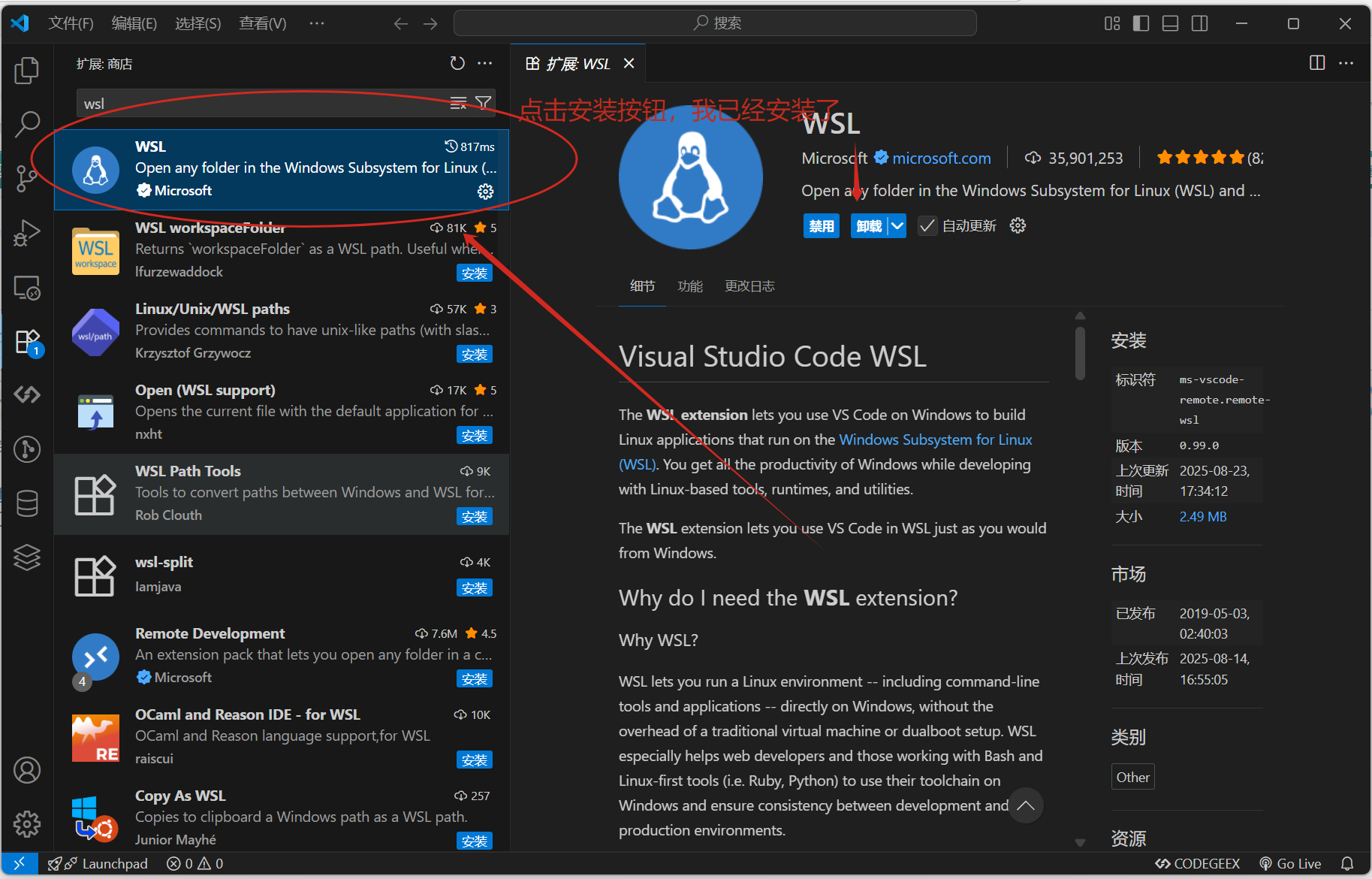Click the details pane scrollbar thumb

pos(1080,353)
